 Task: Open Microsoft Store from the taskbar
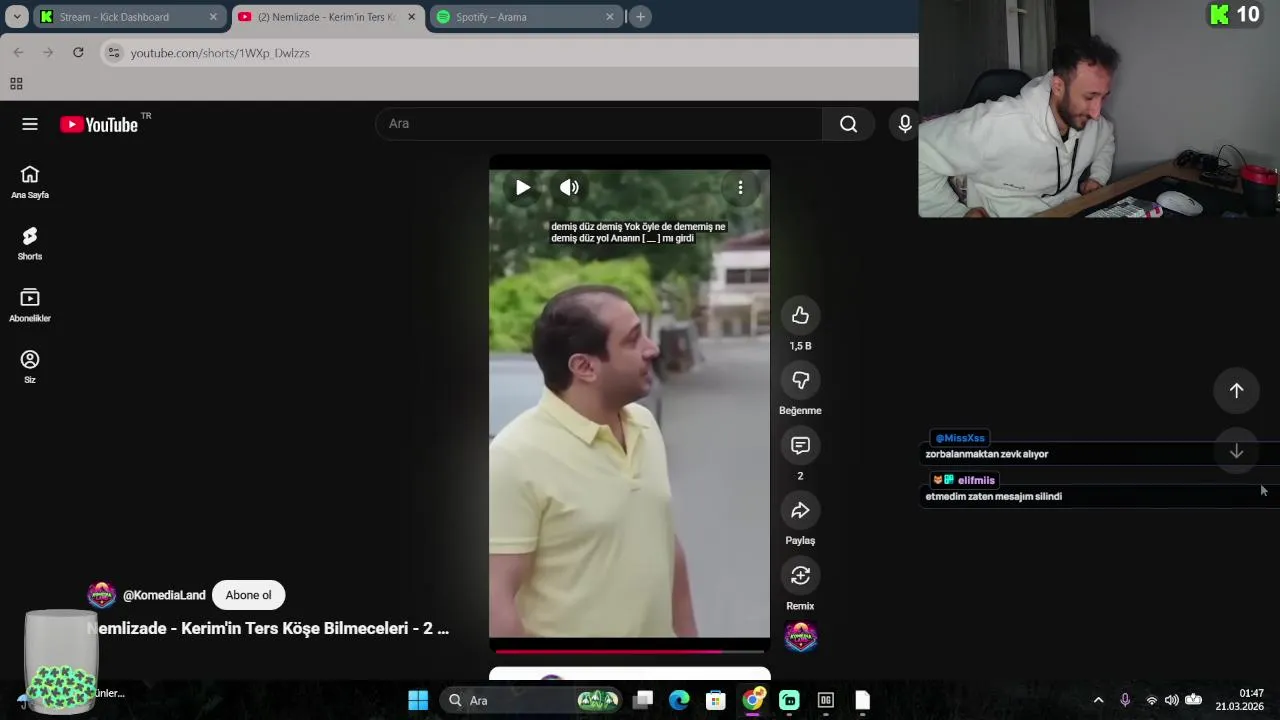pyautogui.click(x=715, y=700)
